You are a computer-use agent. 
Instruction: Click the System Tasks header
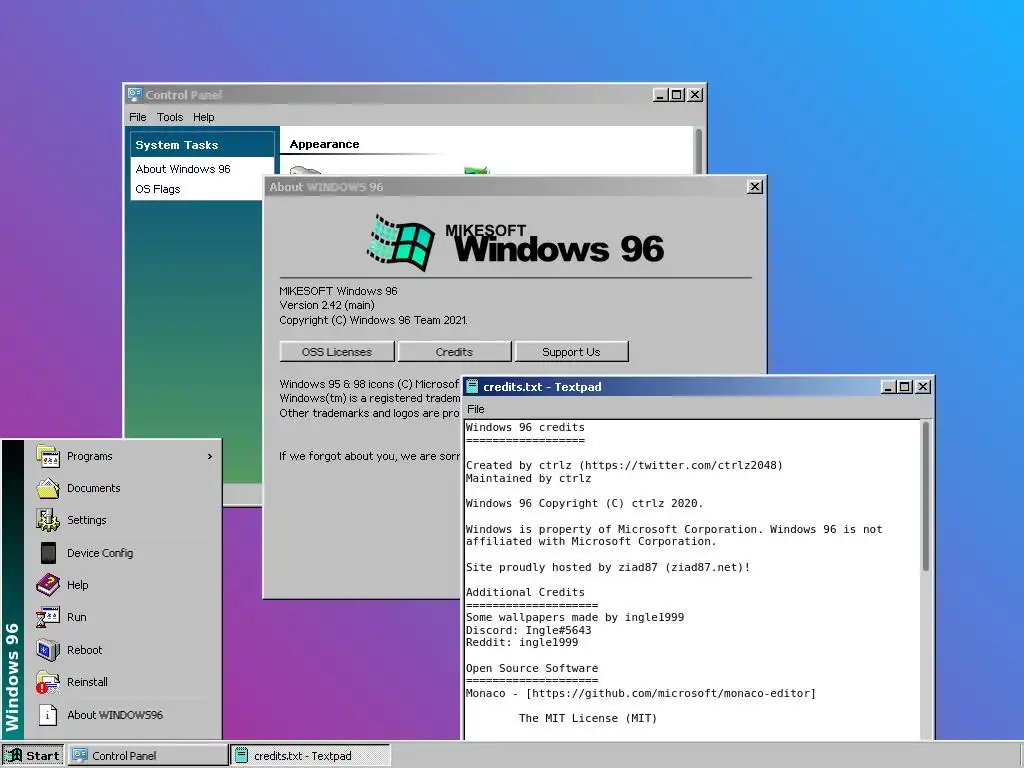coord(202,145)
